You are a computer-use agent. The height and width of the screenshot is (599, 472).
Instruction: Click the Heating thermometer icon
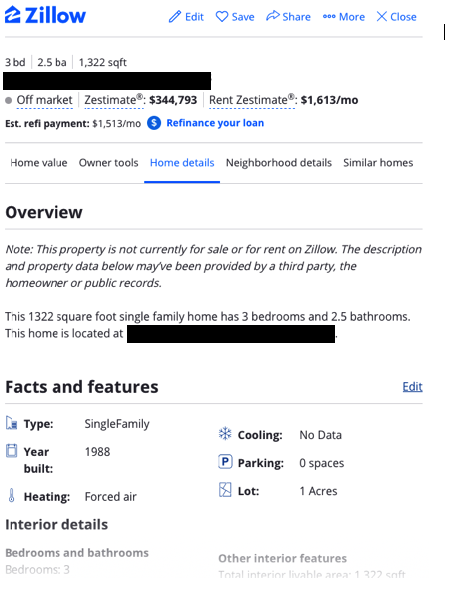[11, 495]
